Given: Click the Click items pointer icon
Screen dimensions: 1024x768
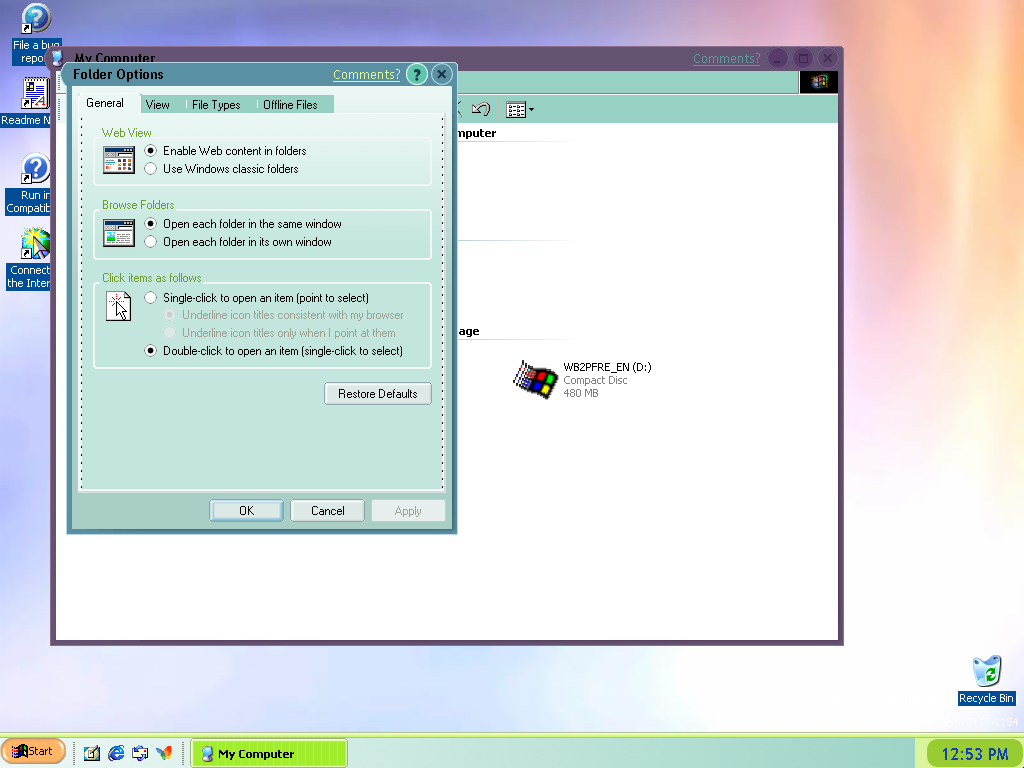Looking at the screenshot, I should (119, 306).
